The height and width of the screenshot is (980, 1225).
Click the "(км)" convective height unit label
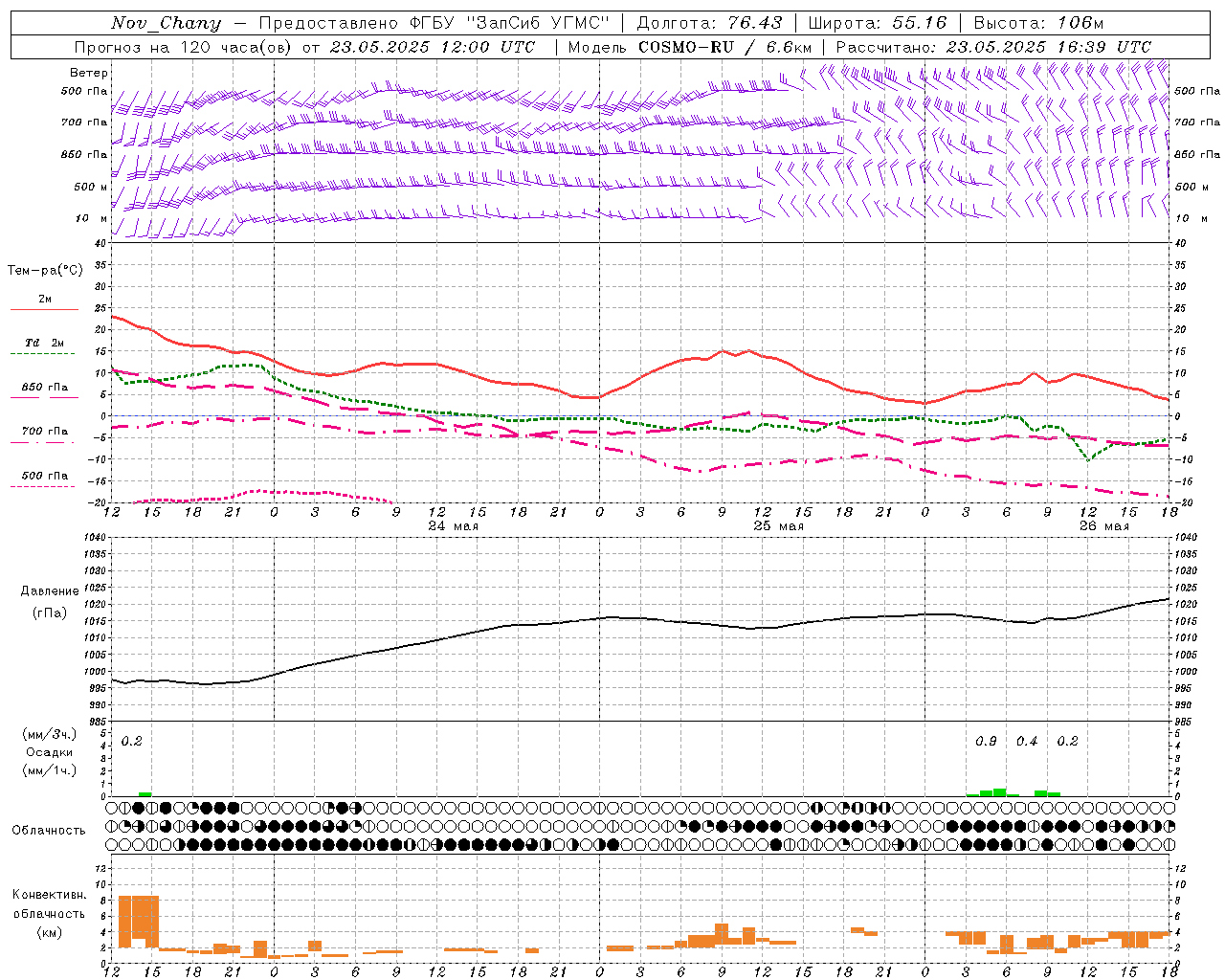click(50, 932)
